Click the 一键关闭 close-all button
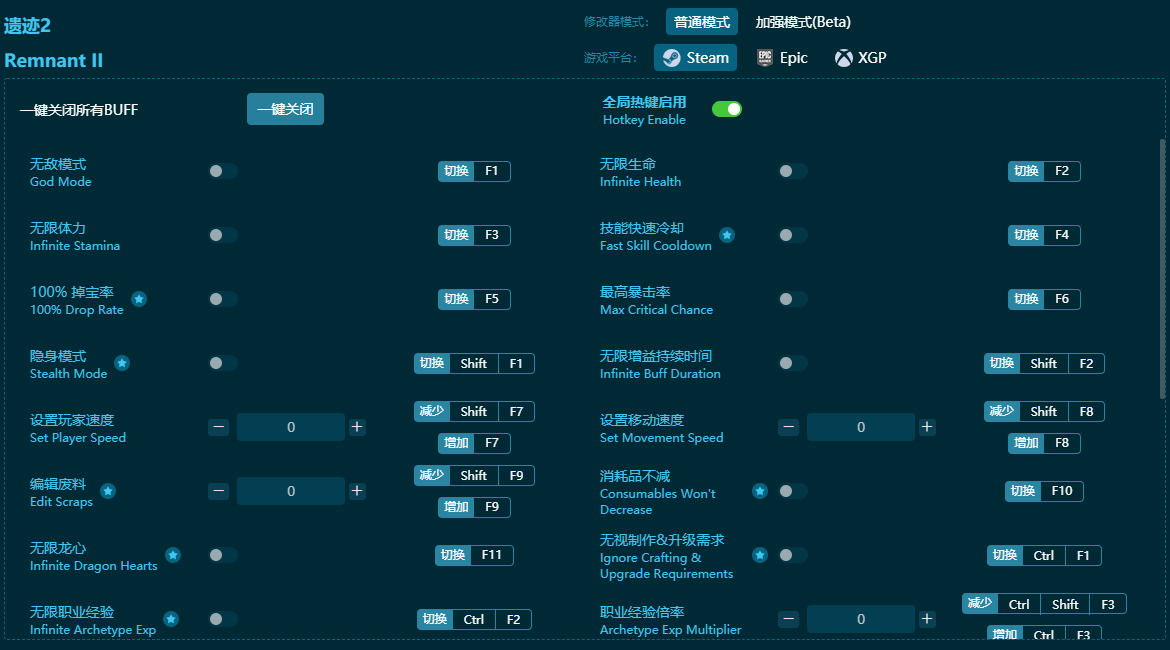The image size is (1170, 650). (x=285, y=109)
